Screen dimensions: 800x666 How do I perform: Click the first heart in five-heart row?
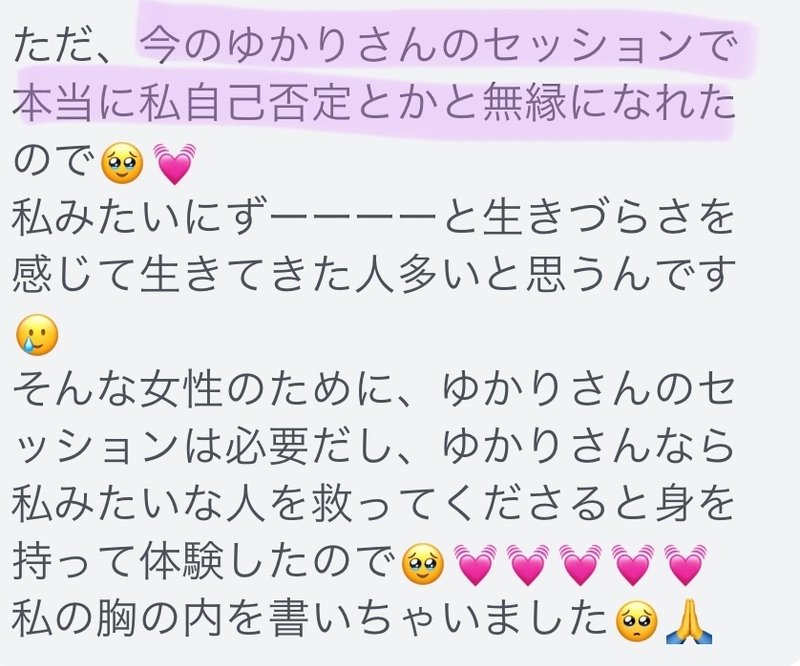476,564
